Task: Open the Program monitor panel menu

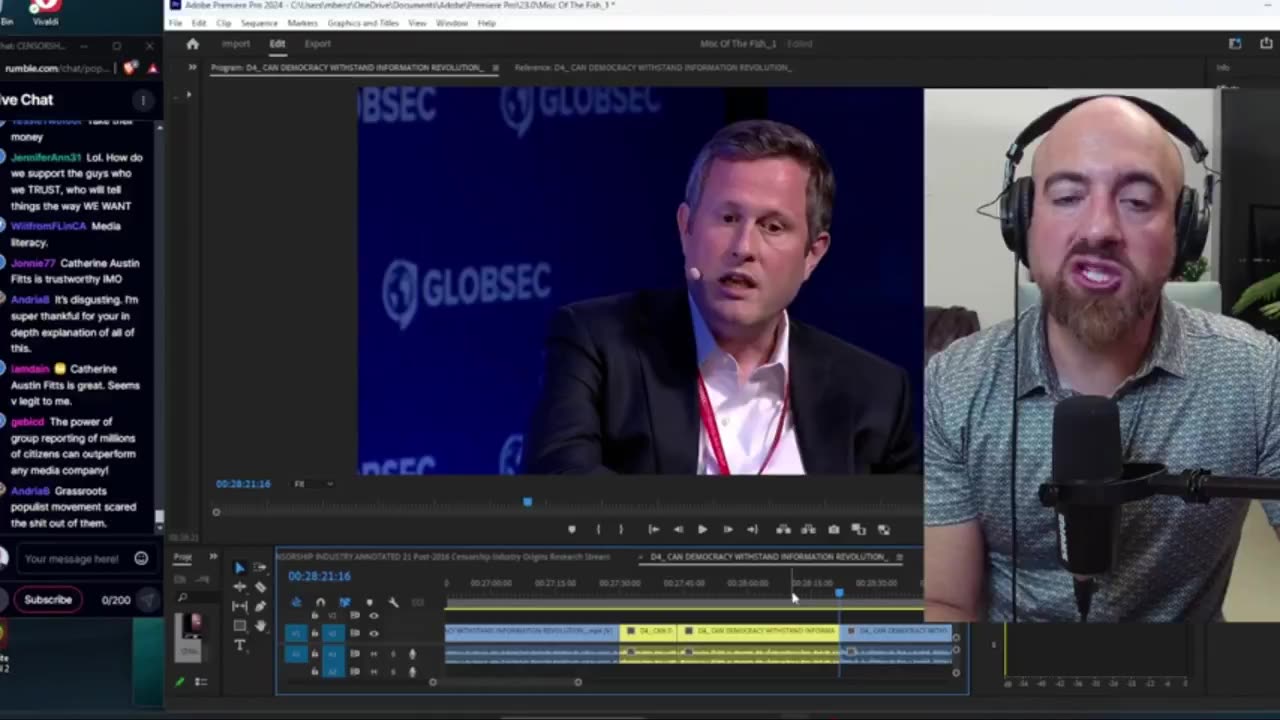Action: pyautogui.click(x=495, y=68)
